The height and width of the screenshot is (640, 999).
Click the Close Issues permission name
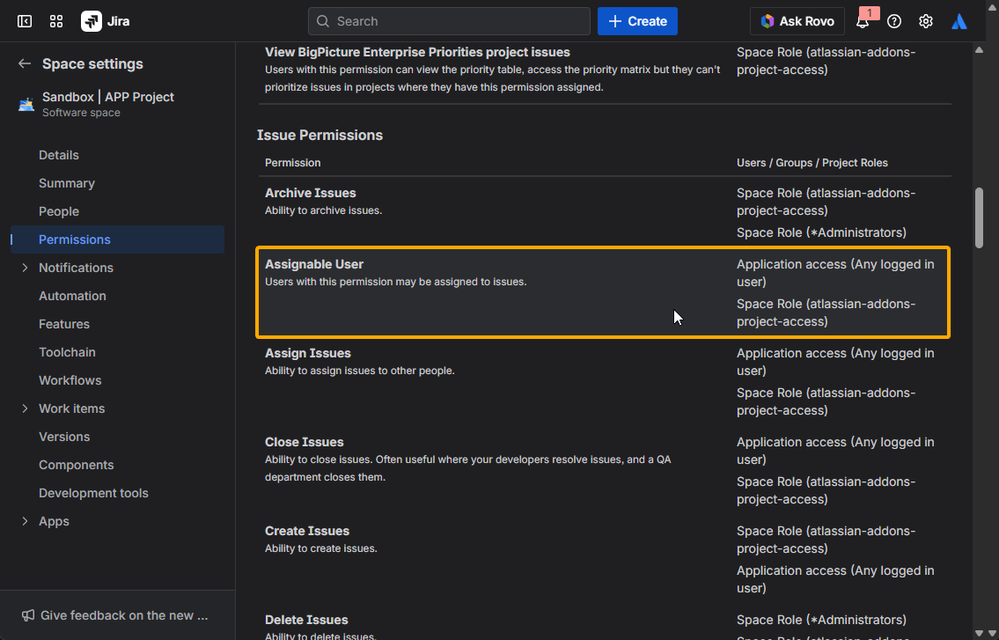coord(304,442)
